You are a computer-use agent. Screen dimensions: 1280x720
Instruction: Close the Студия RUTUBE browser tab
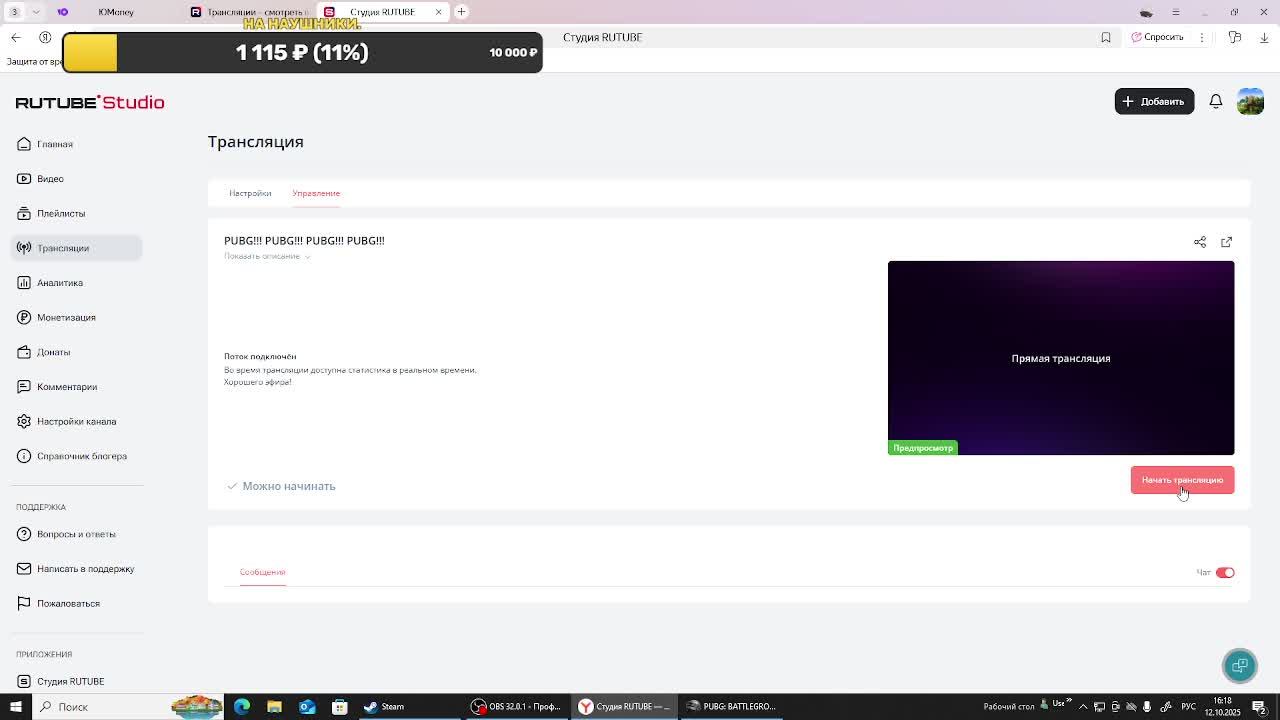(x=438, y=12)
